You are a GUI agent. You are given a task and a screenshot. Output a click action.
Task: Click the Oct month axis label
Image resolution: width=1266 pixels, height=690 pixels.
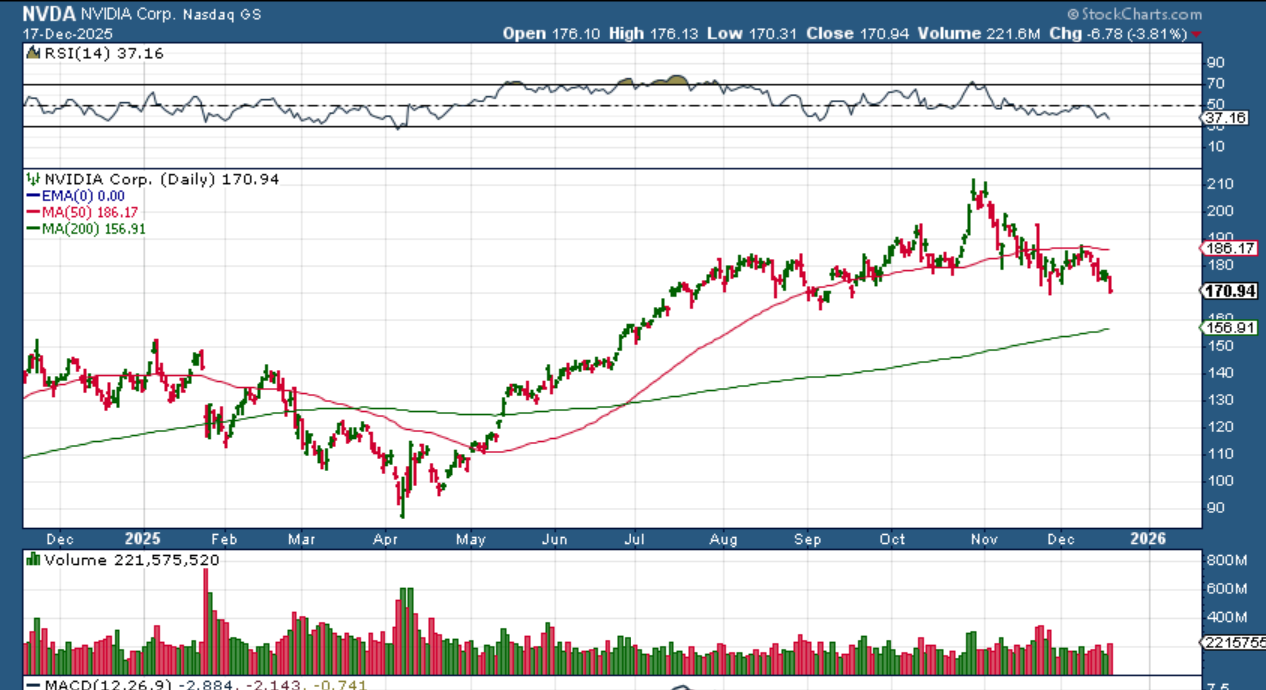[892, 539]
